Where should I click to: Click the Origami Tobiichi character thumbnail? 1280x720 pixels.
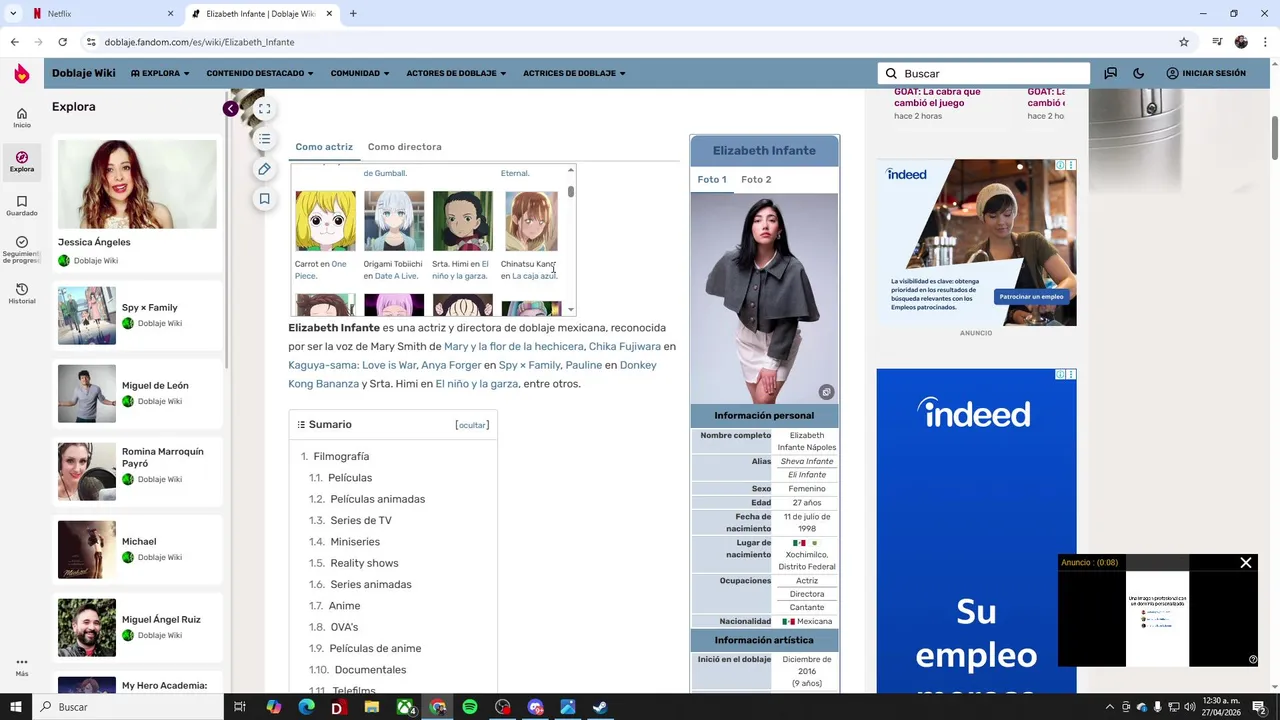pos(394,220)
